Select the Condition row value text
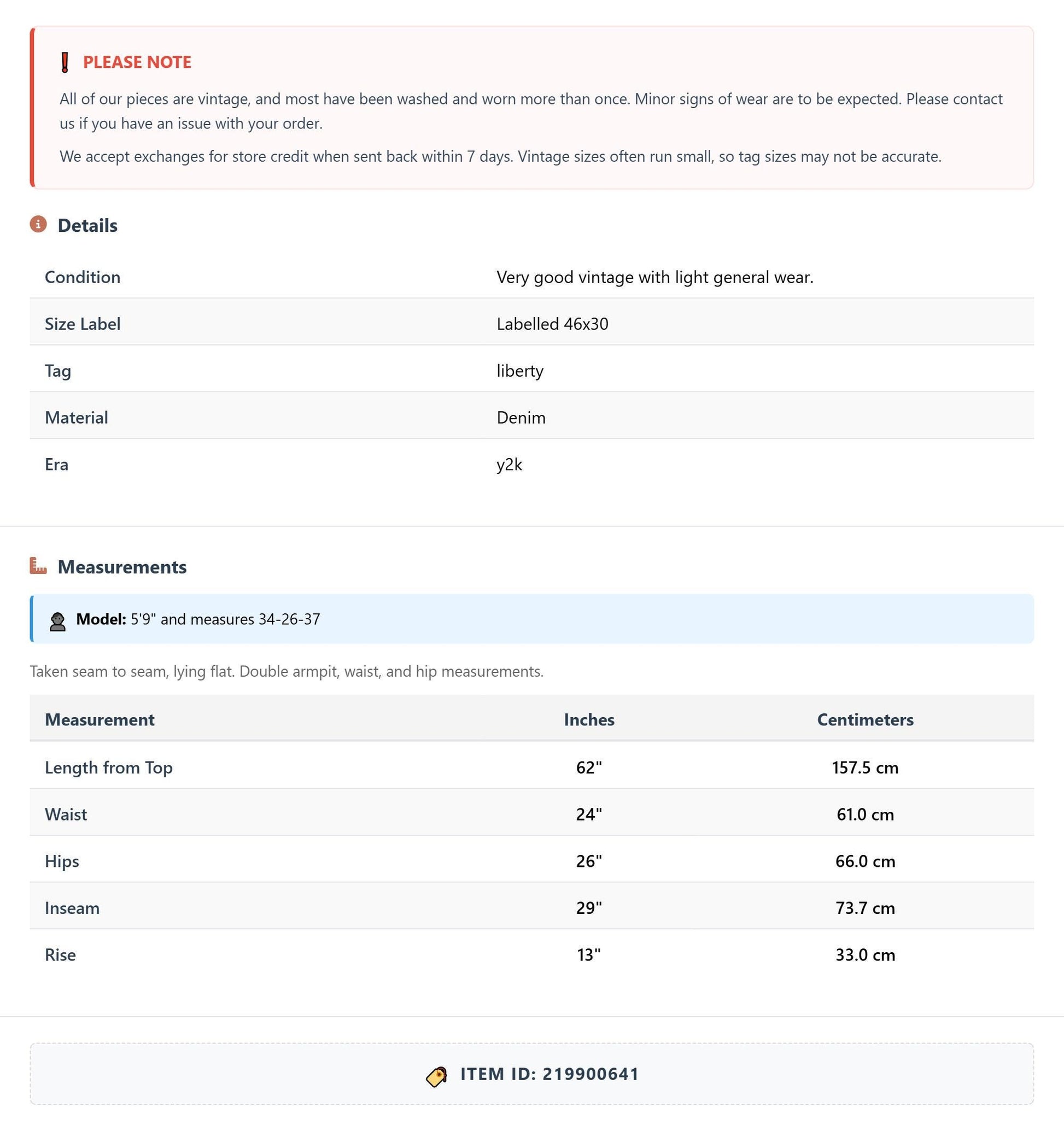The height and width of the screenshot is (1131, 1064). coord(655,277)
